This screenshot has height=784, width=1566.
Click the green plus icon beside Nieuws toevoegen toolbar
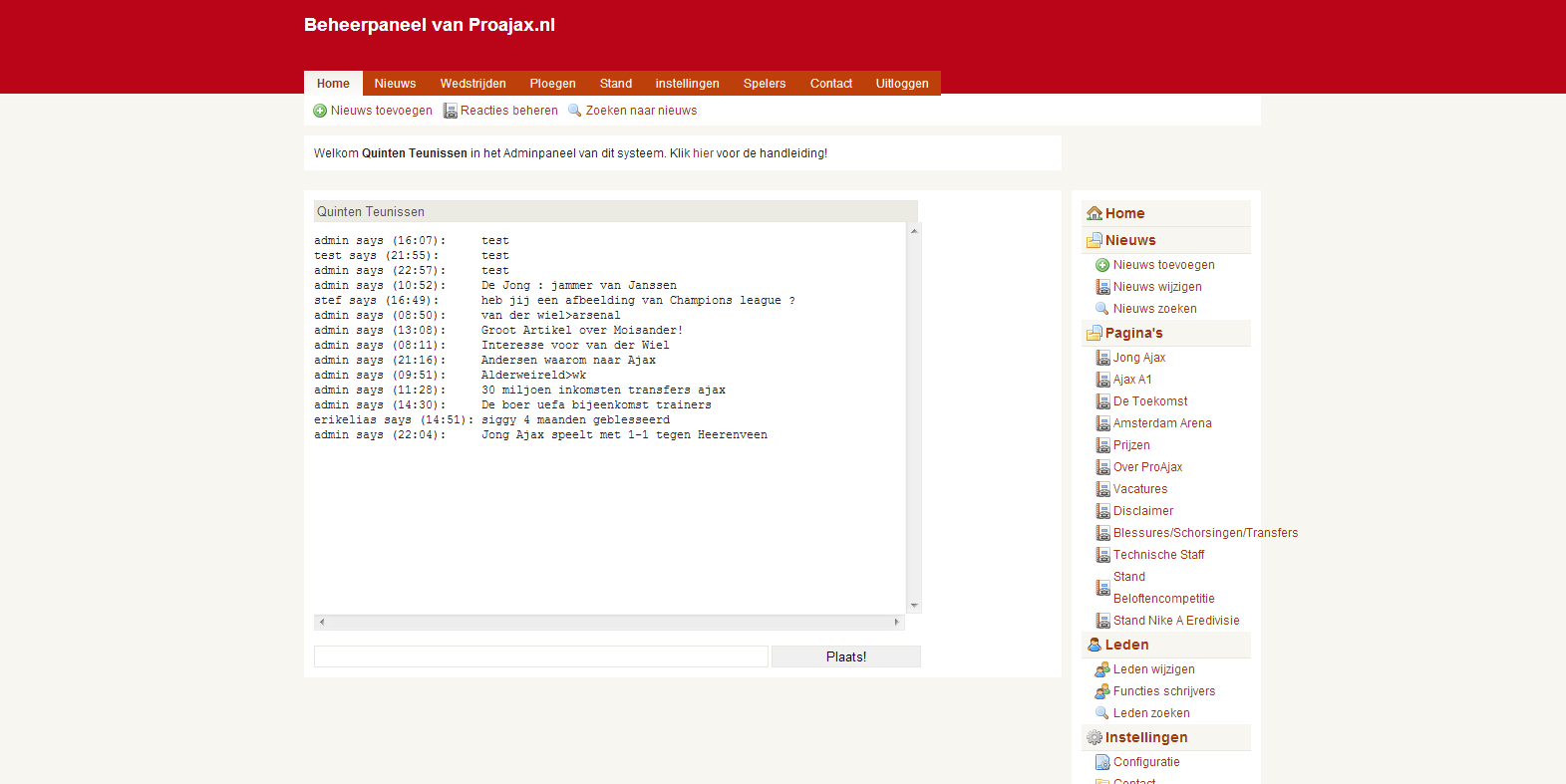click(320, 111)
